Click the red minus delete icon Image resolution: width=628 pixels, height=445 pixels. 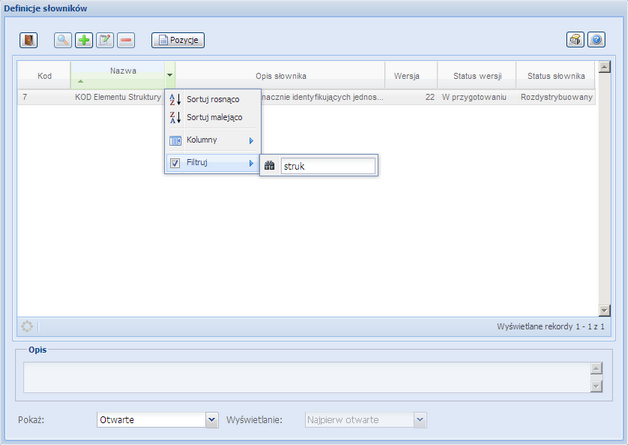[x=126, y=40]
